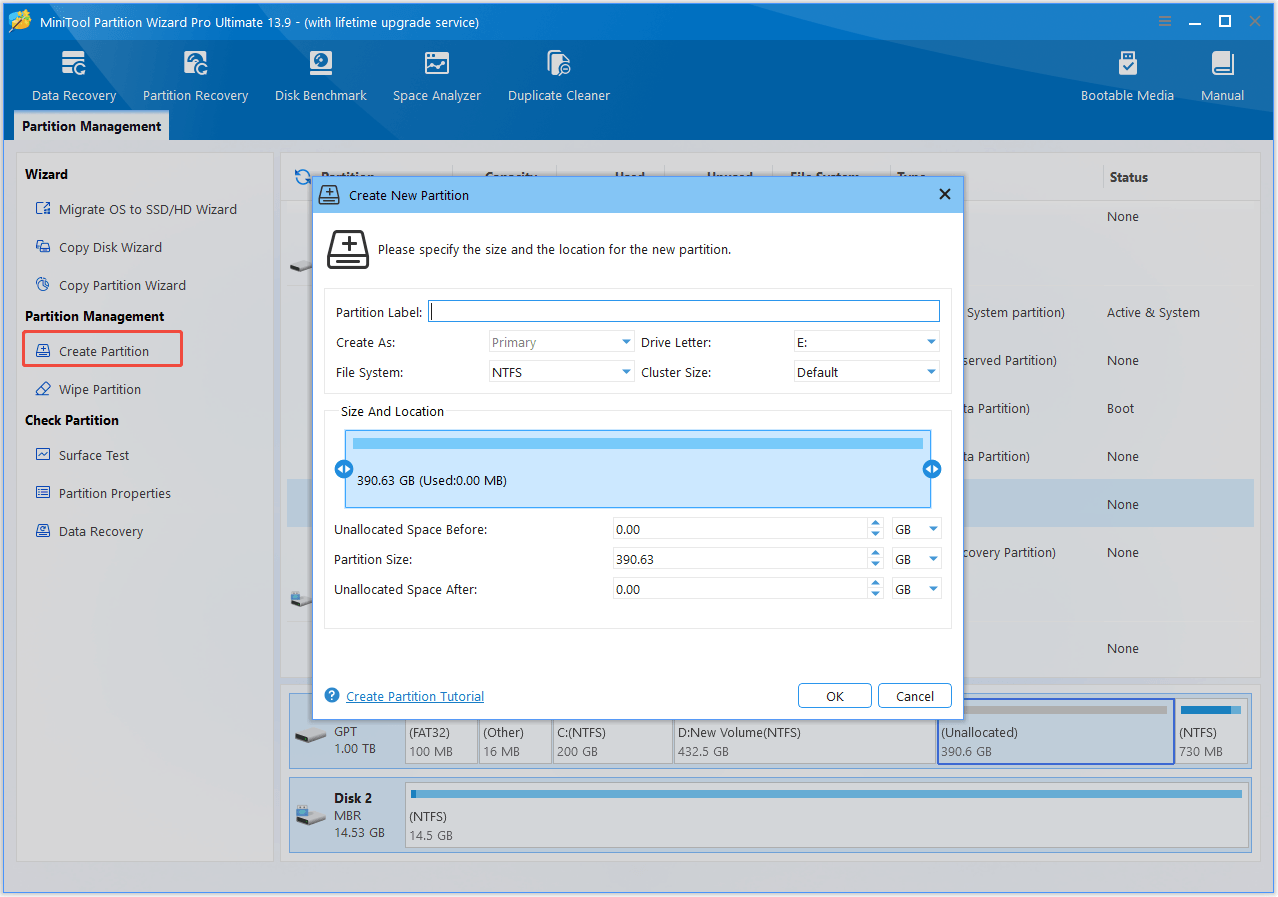Screen dimensions: 1278x897
Task: Open Space Analyzer tool
Action: click(x=437, y=76)
